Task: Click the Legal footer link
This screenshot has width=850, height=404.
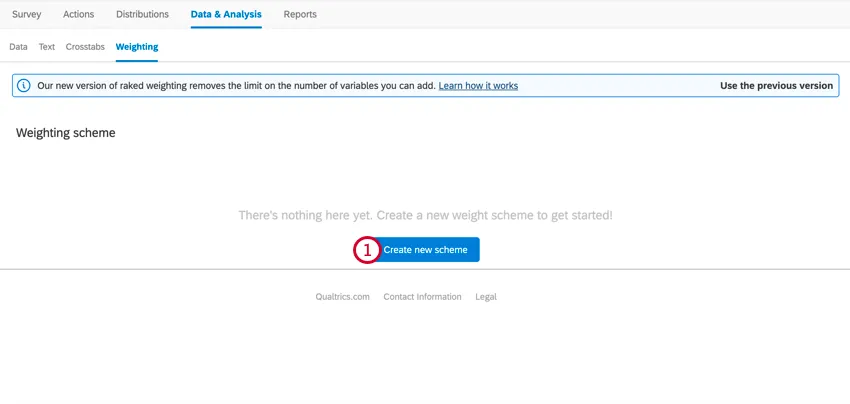Action: (x=486, y=297)
